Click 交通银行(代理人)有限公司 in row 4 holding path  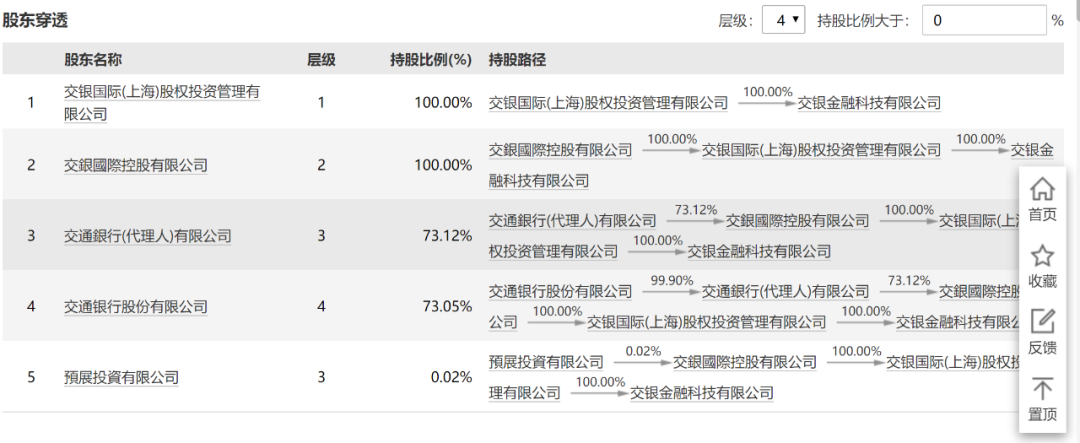[785, 291]
